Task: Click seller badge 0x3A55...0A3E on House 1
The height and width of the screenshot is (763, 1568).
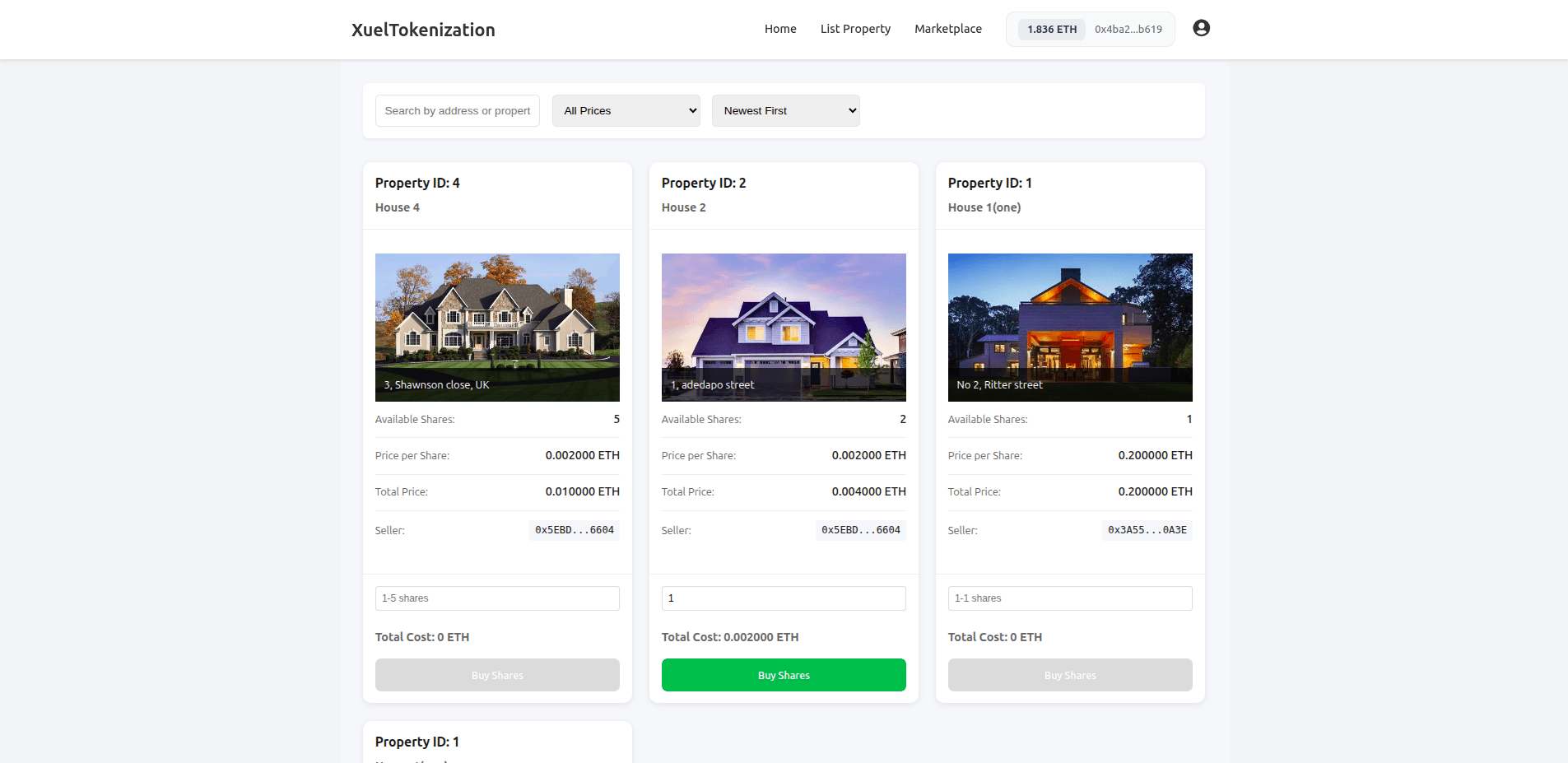Action: coord(1147,531)
